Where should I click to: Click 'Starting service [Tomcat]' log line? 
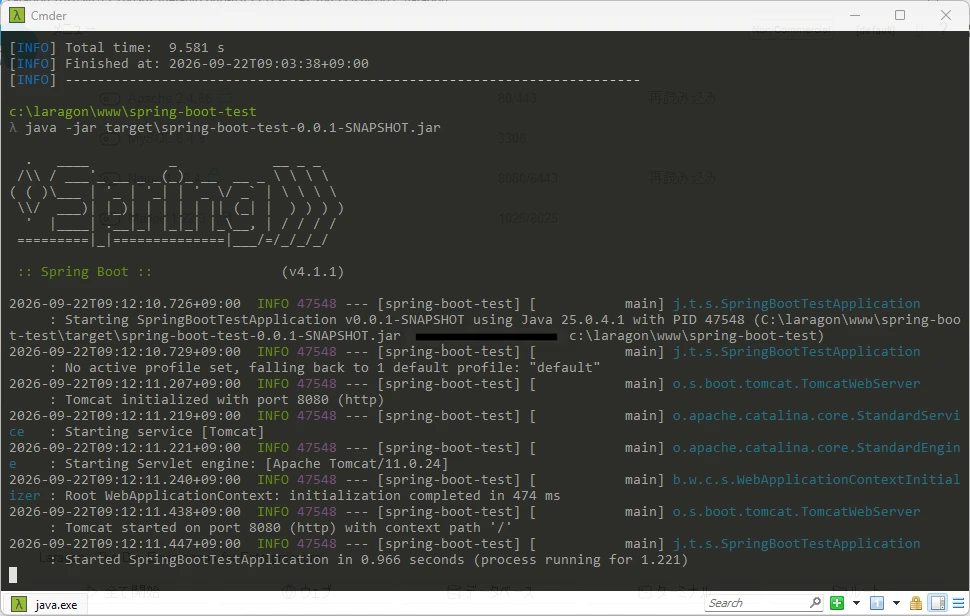coord(165,432)
